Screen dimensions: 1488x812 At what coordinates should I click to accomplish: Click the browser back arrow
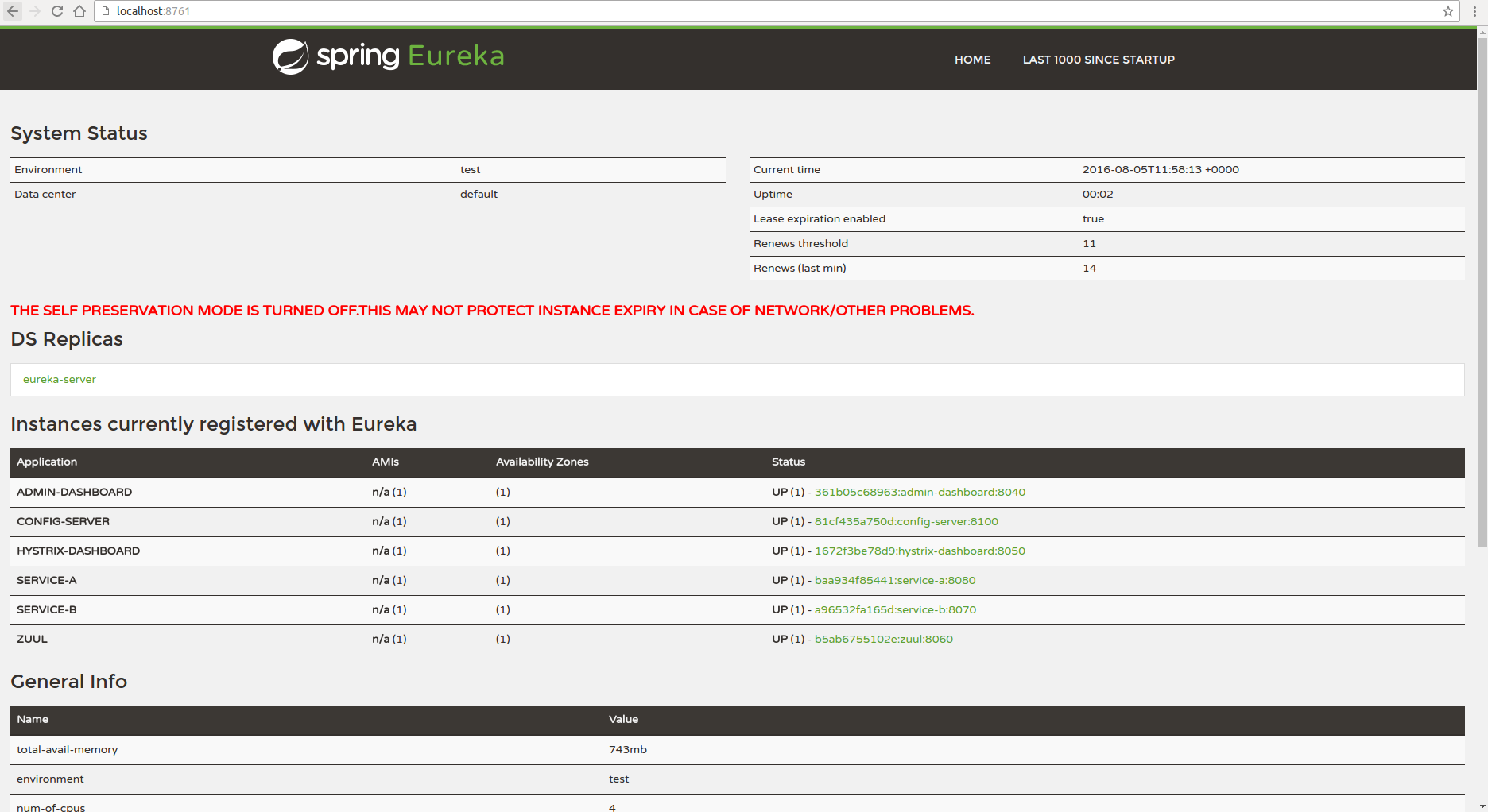coord(13,11)
